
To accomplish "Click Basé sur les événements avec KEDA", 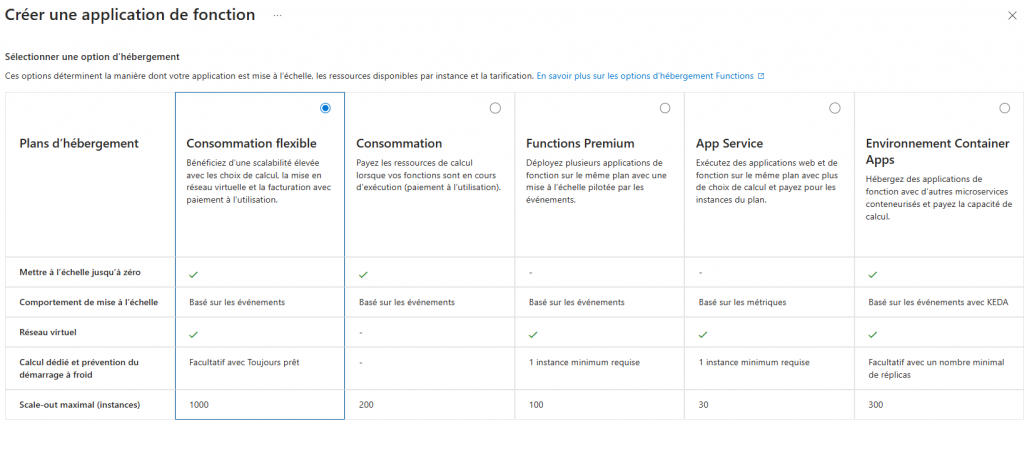I will pyautogui.click(x=938, y=302).
